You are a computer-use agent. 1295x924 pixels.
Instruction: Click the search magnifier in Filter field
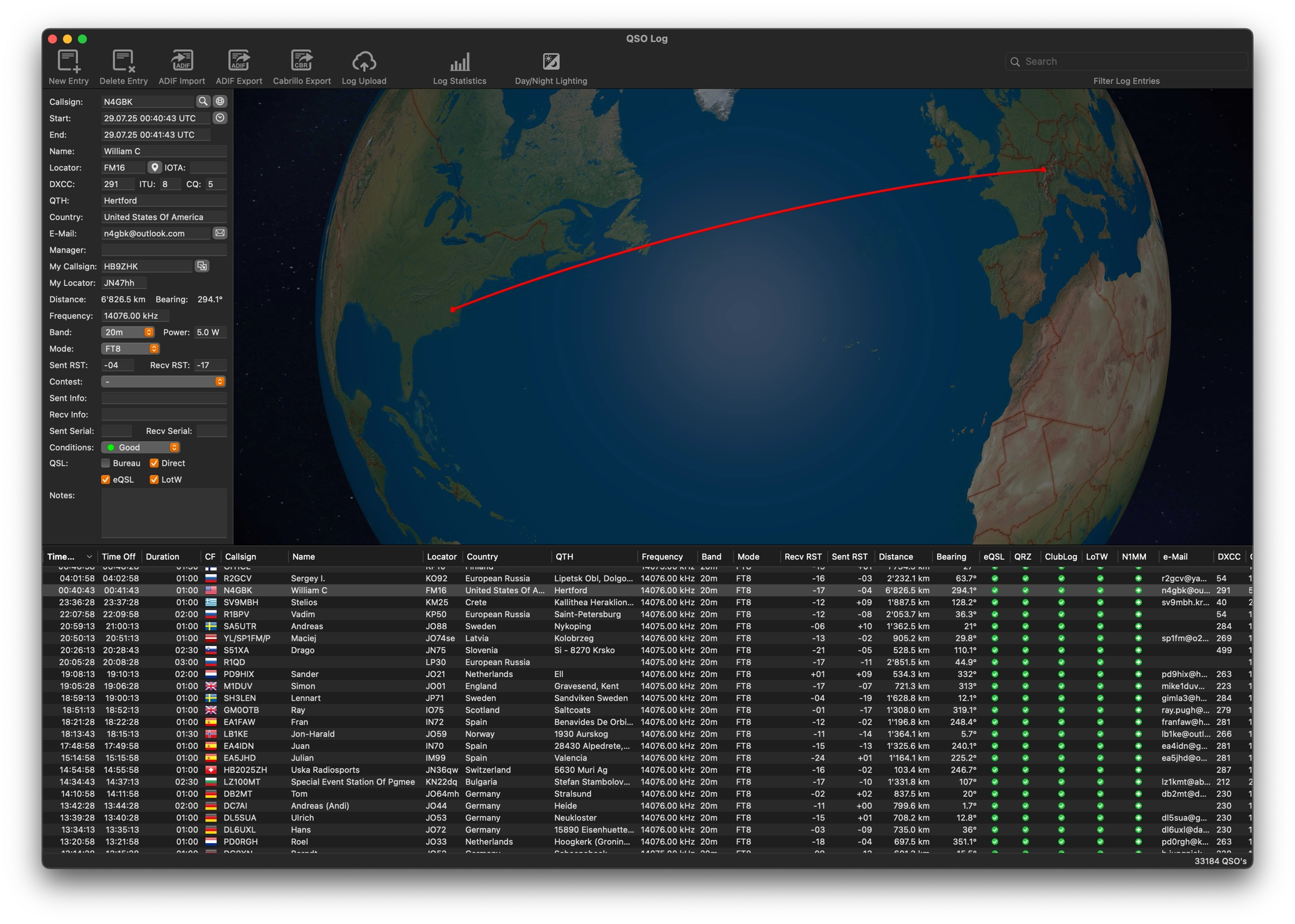point(1015,61)
